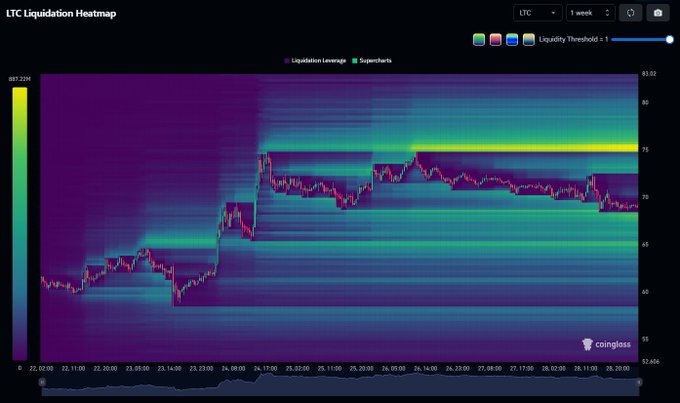
Task: Select the green-teal color theme swatch
Action: (x=479, y=39)
